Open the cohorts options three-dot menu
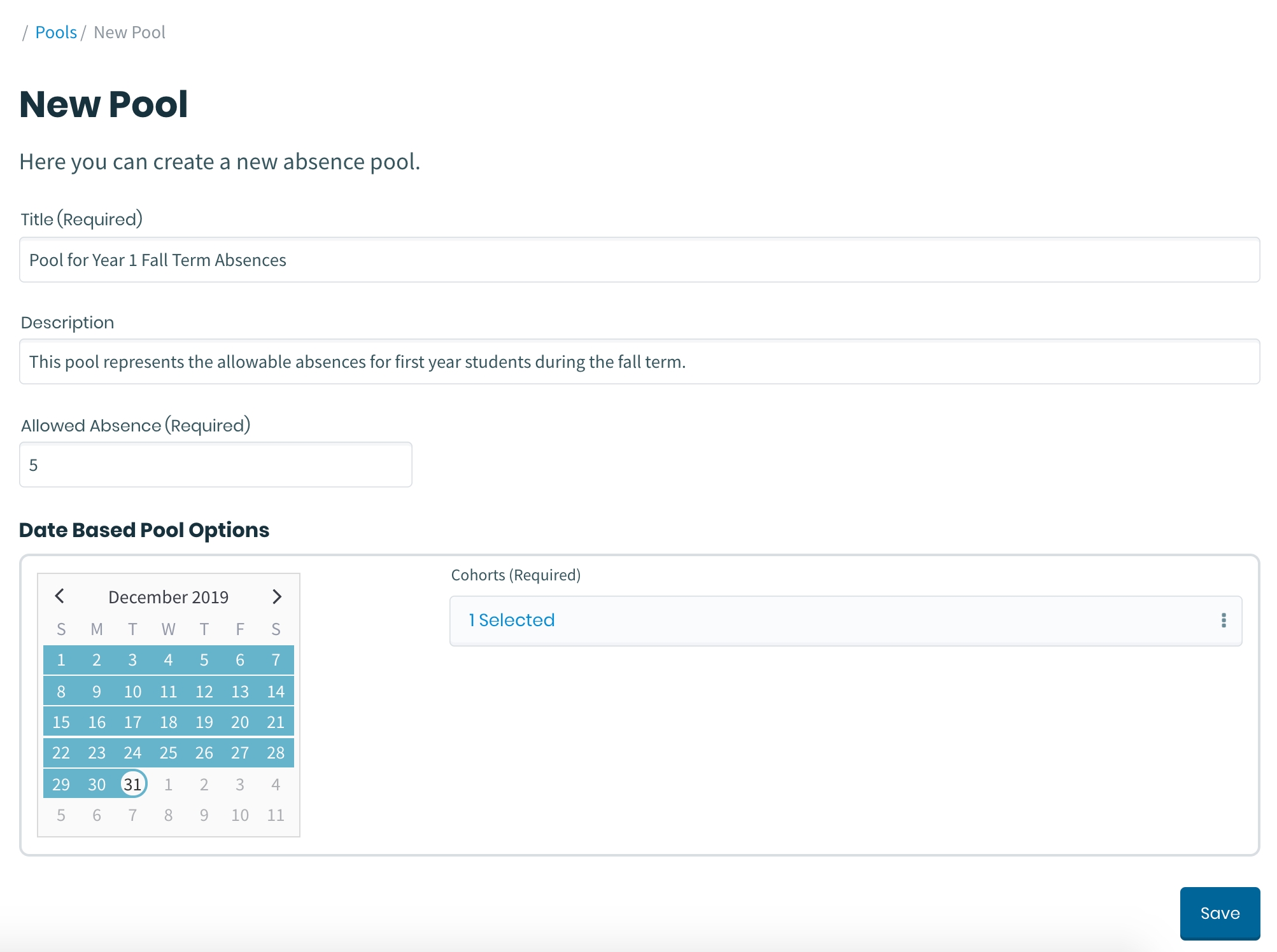Viewport: 1277px width, 952px height. [1224, 620]
